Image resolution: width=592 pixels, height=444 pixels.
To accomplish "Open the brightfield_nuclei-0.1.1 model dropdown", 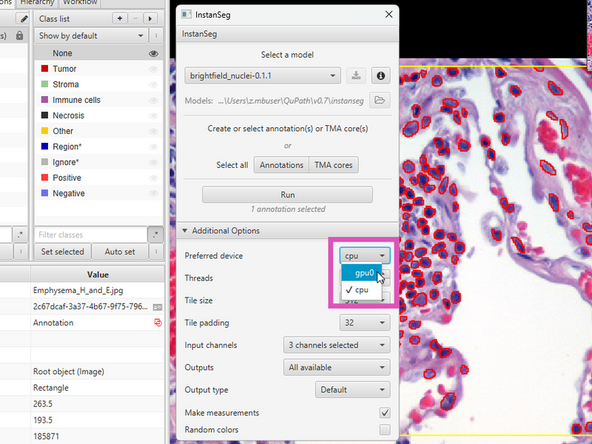I will [x=262, y=76].
